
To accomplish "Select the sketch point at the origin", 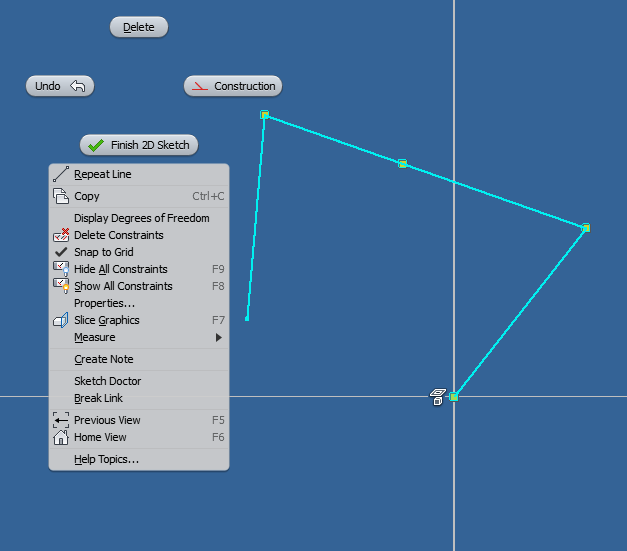I will click(453, 397).
